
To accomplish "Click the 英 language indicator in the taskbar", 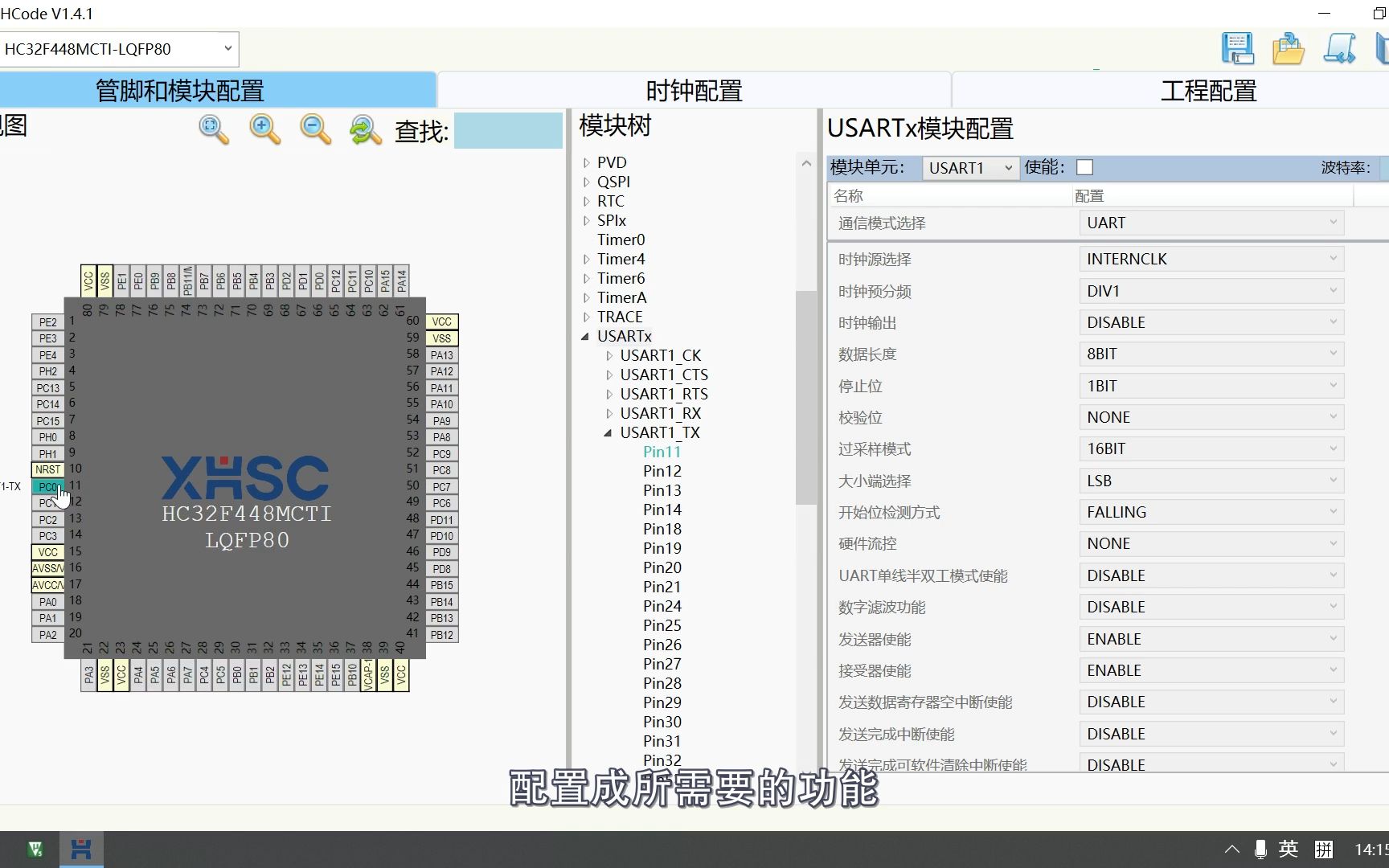I will tap(1288, 849).
